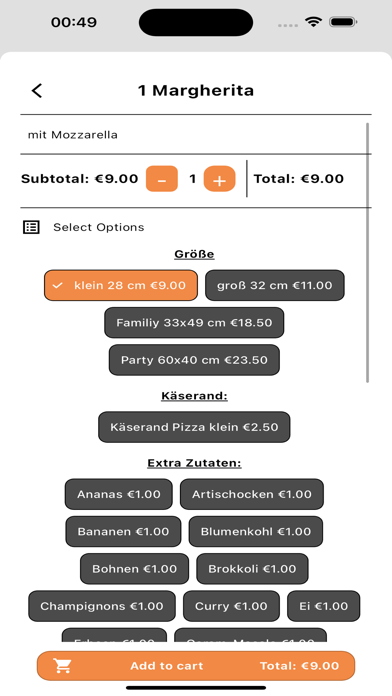Toggle Curry €1.00 extra ingredient
The width and height of the screenshot is (392, 696).
[231, 606]
